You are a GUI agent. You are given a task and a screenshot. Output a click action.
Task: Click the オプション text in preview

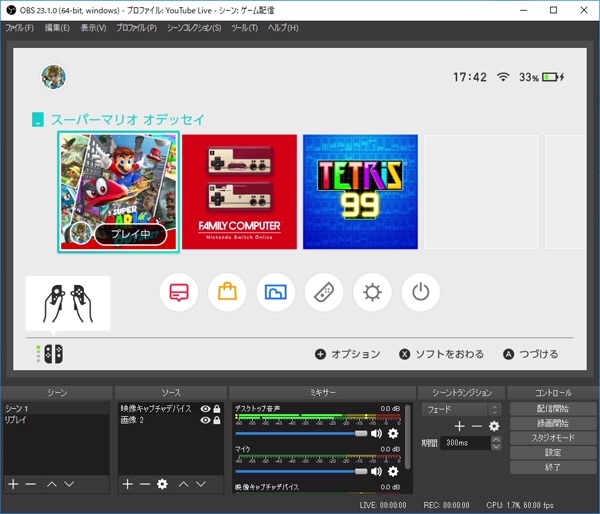pyautogui.click(x=355, y=354)
